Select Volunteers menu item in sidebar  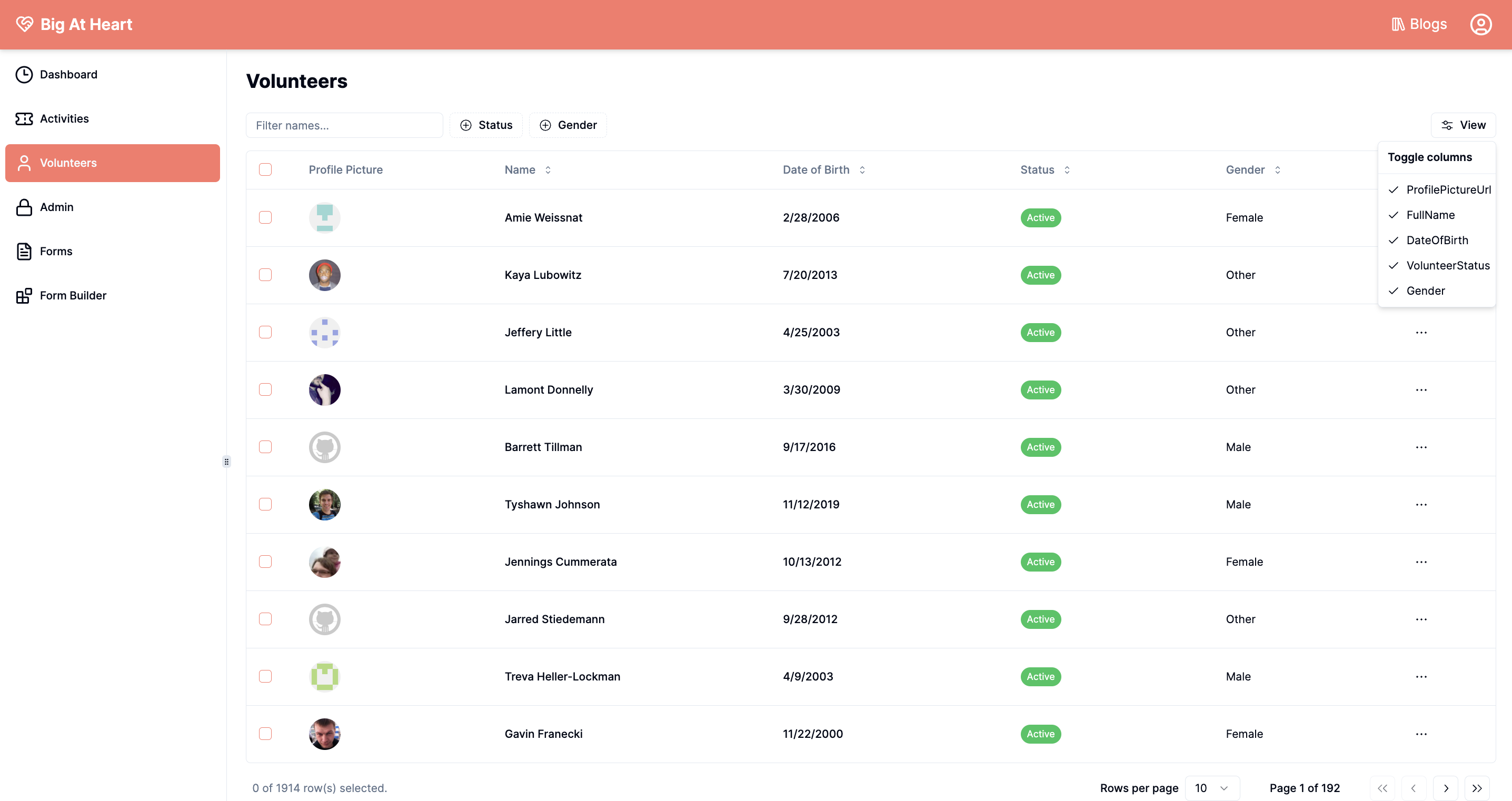[112, 162]
